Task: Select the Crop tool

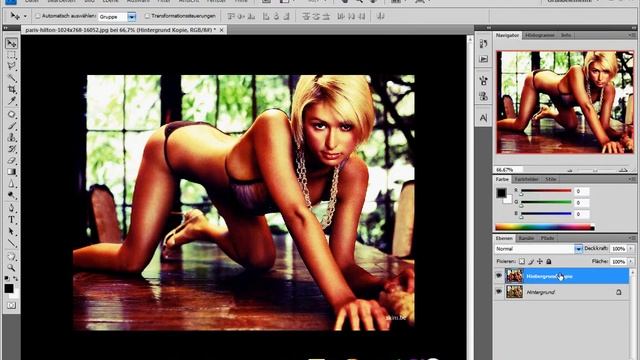Action: tap(11, 89)
